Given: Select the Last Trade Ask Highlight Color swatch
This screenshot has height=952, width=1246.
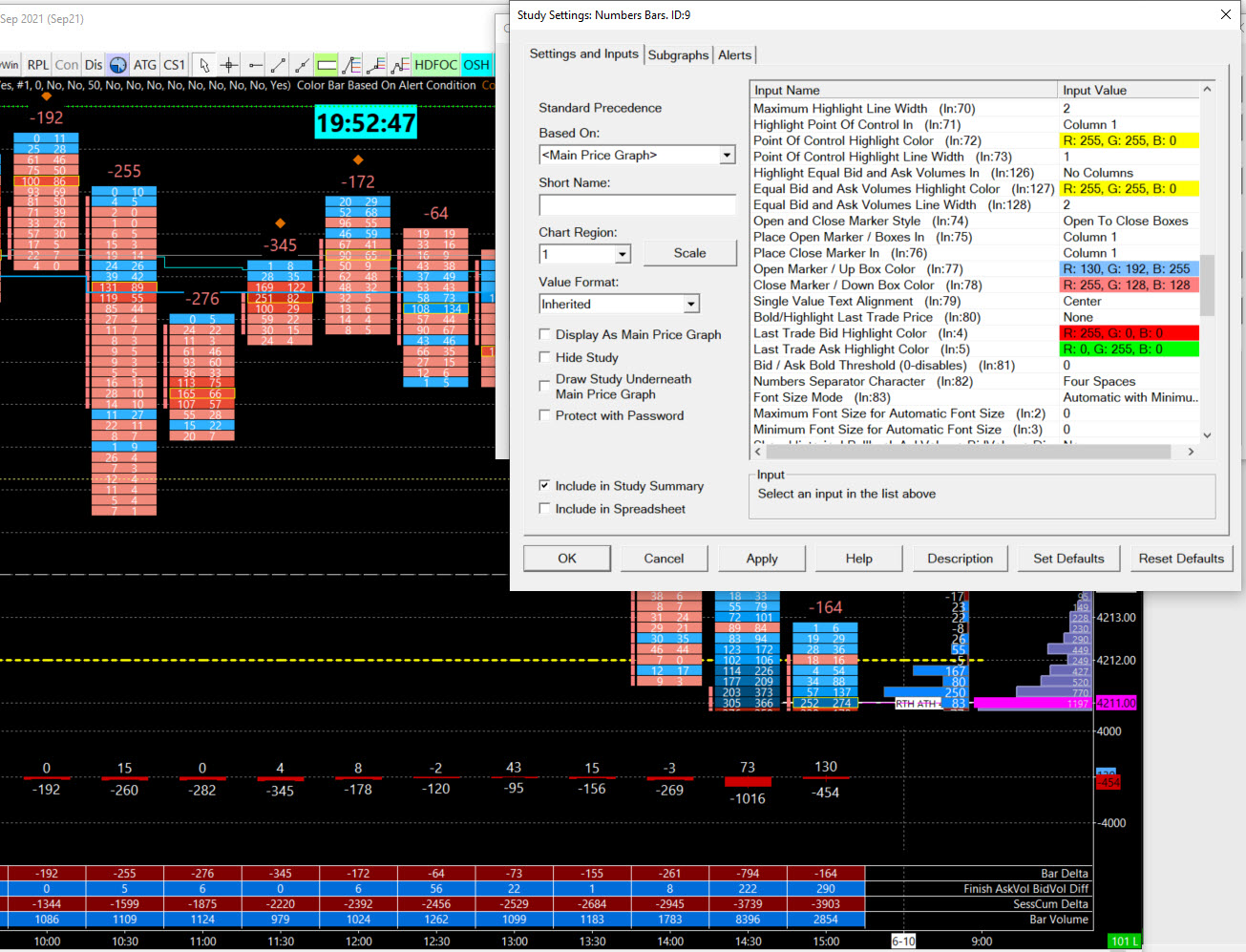Looking at the screenshot, I should tap(1130, 349).
